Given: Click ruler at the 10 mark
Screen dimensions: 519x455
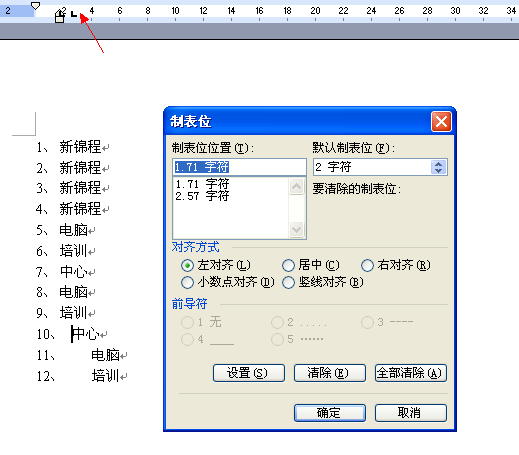Looking at the screenshot, I should pyautogui.click(x=175, y=11).
